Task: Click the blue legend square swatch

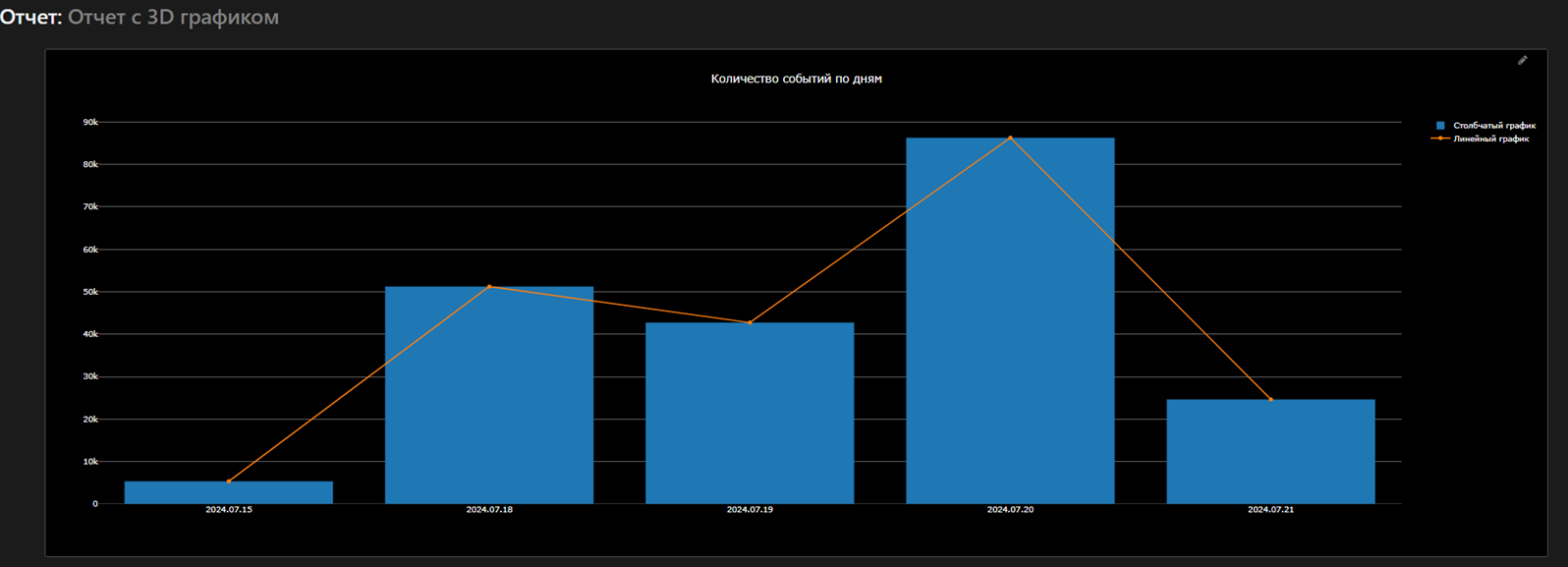Action: click(1440, 126)
